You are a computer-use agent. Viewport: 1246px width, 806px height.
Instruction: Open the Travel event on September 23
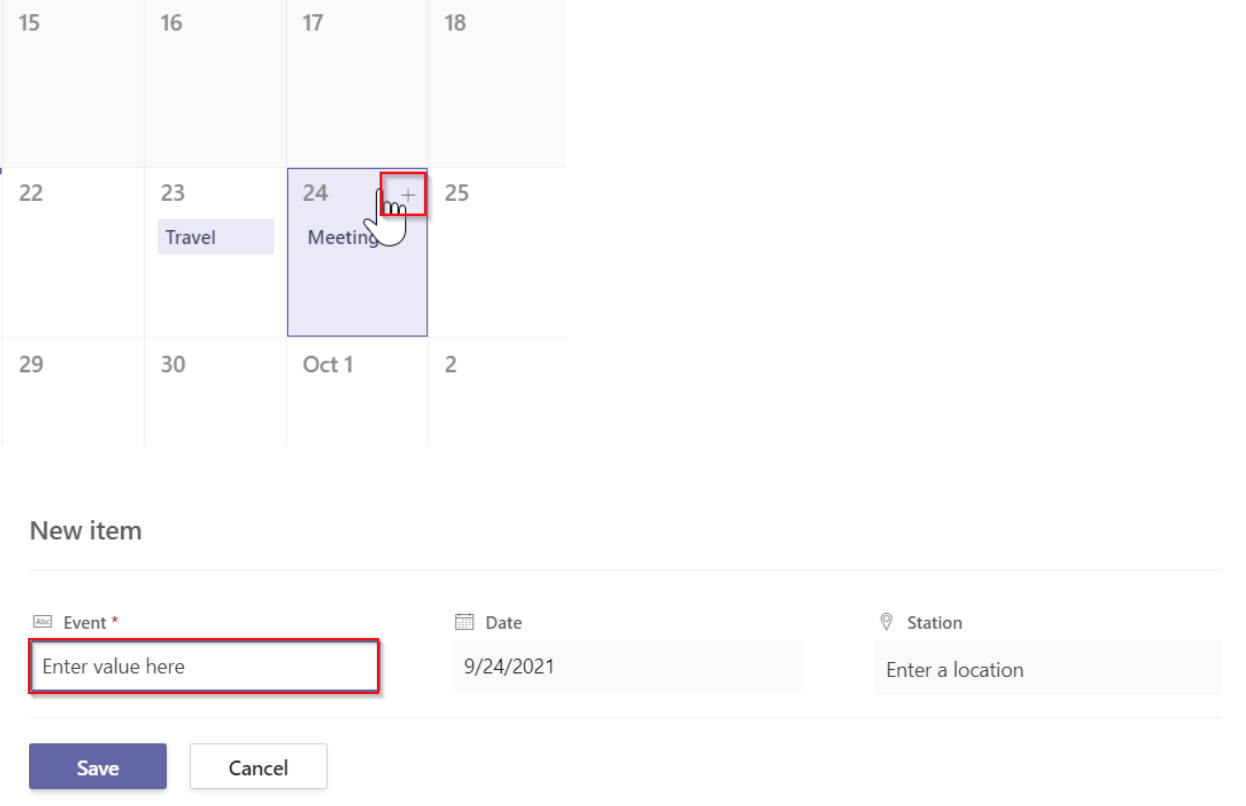coord(214,237)
